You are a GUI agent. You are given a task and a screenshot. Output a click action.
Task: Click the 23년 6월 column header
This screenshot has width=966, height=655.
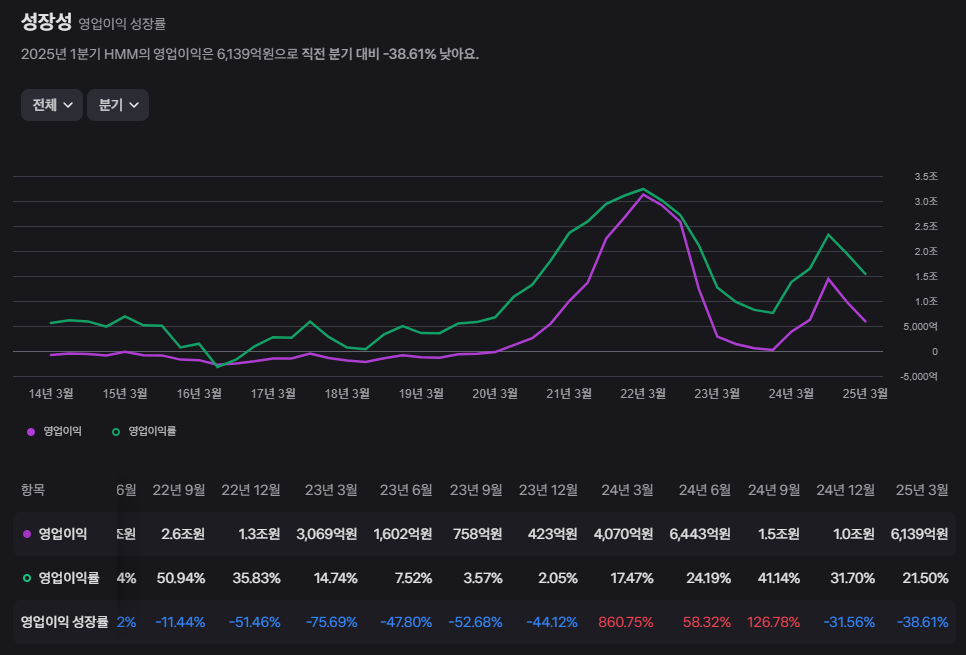point(405,490)
